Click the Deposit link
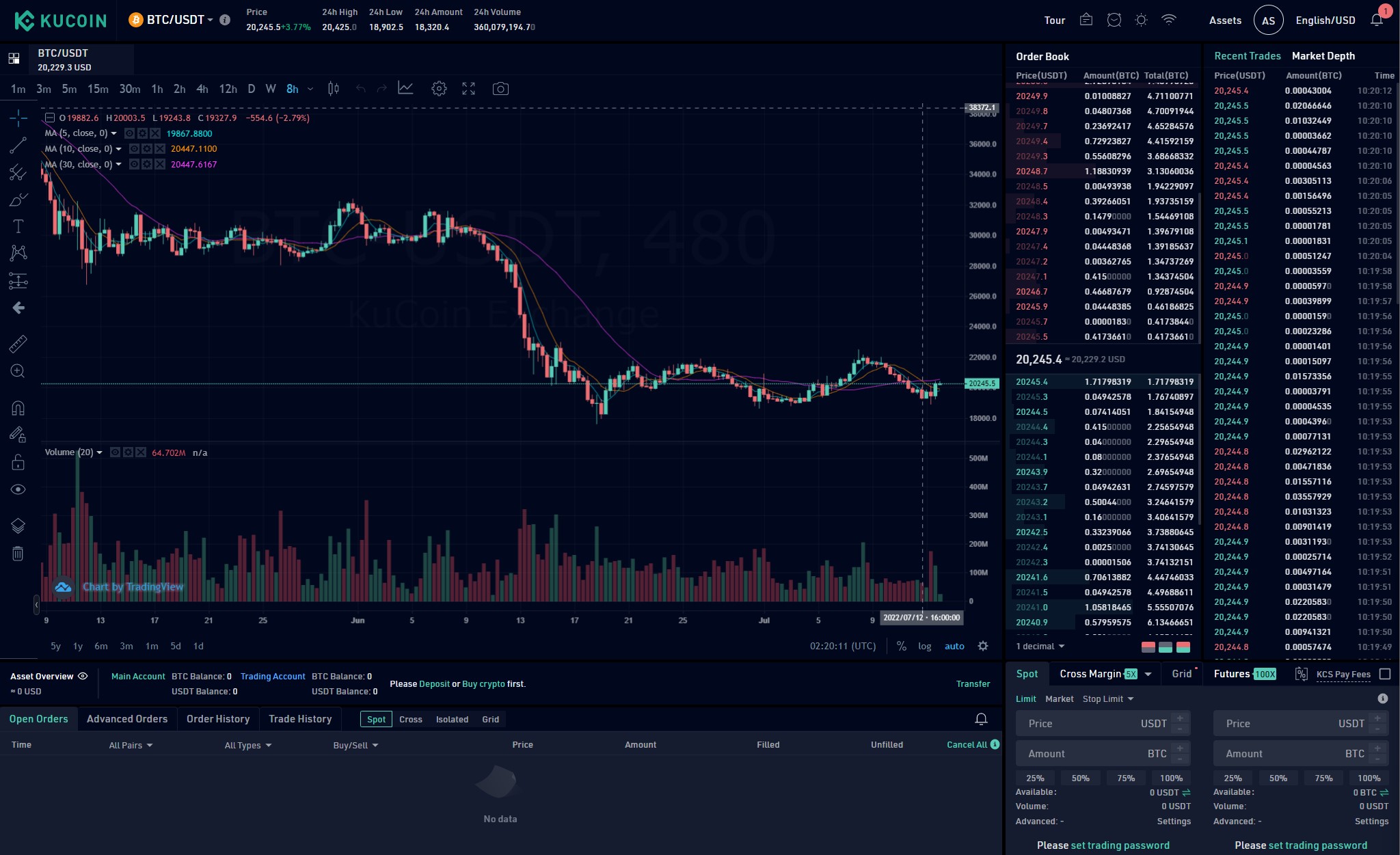 tap(434, 683)
